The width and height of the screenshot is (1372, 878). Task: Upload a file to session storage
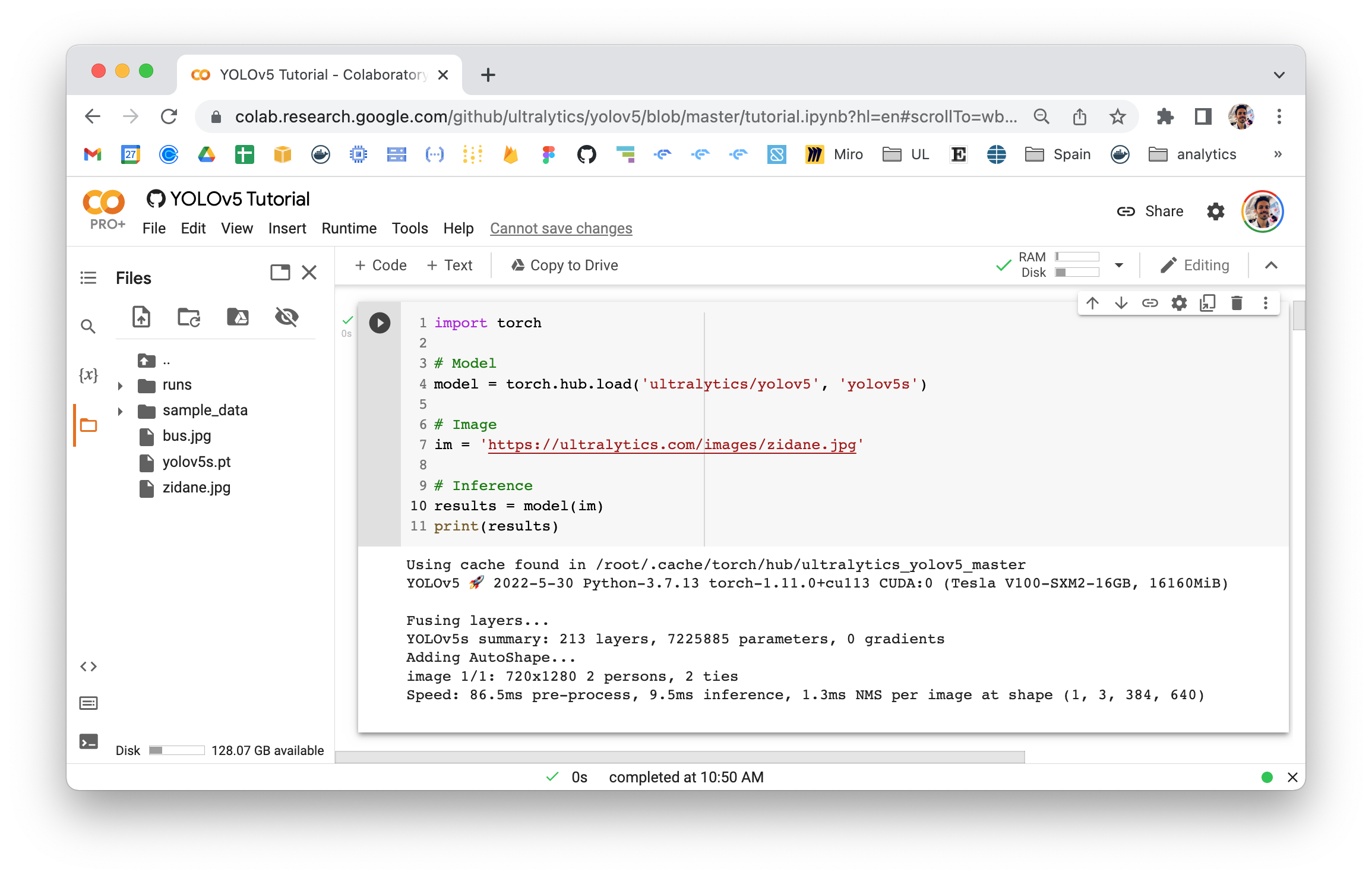(141, 317)
